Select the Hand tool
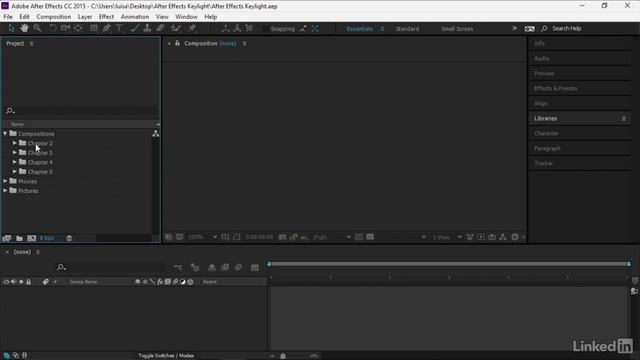Viewport: 640px width, 360px height. 24,28
